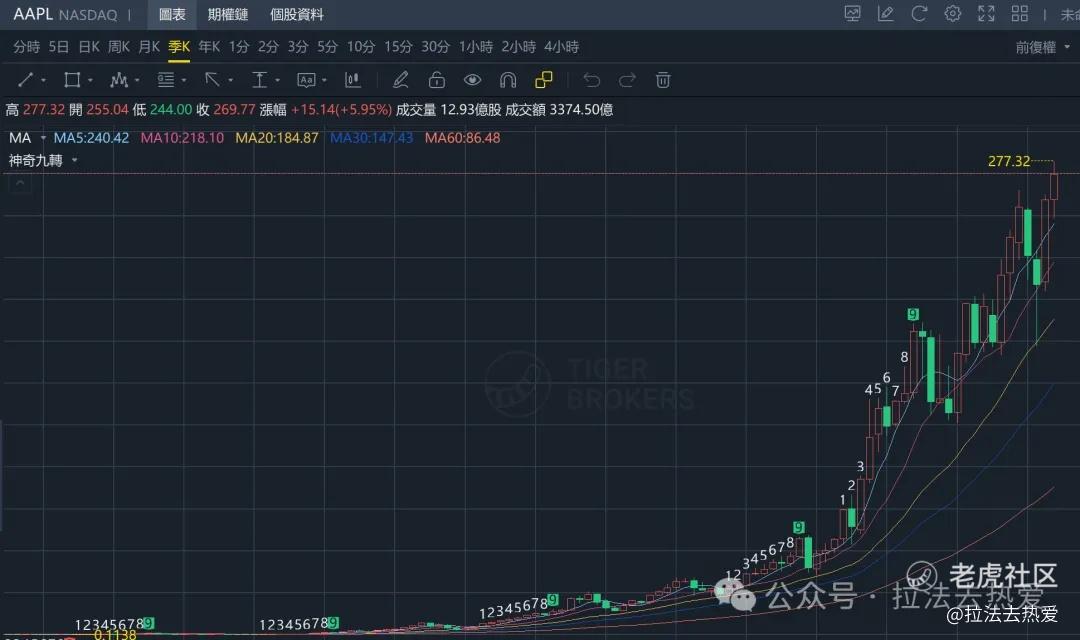1080x640 pixels.
Task: Click the MA30:147.43 indicator label
Action: (371, 138)
